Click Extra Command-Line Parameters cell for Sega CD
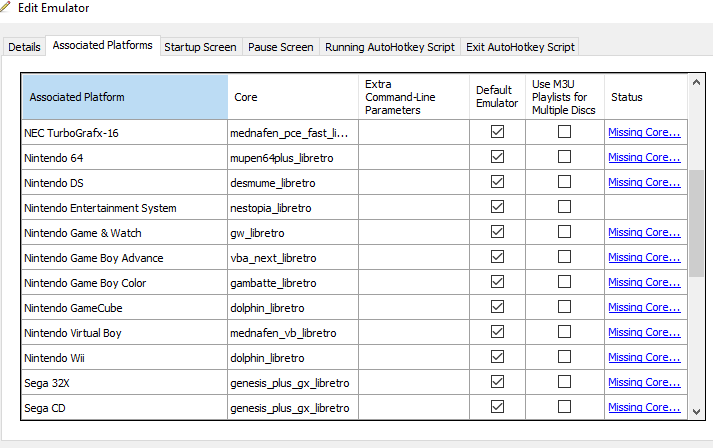This screenshot has width=713, height=448. click(x=414, y=408)
